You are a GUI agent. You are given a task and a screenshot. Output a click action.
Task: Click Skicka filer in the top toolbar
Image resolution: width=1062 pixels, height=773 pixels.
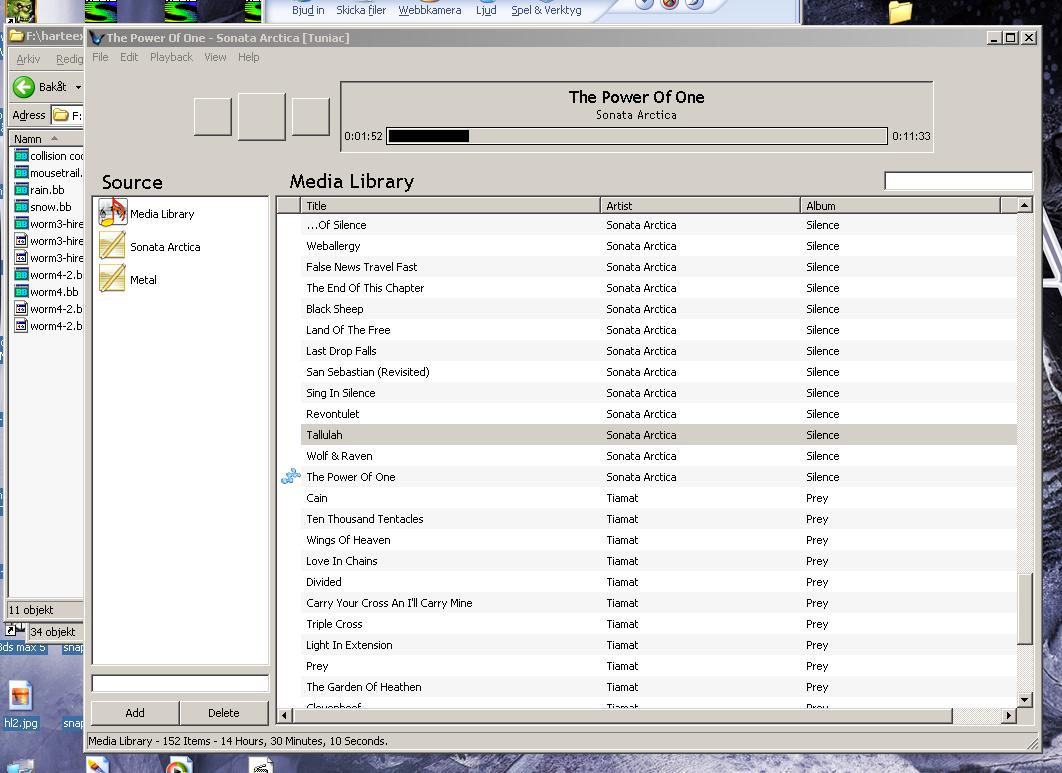(361, 9)
